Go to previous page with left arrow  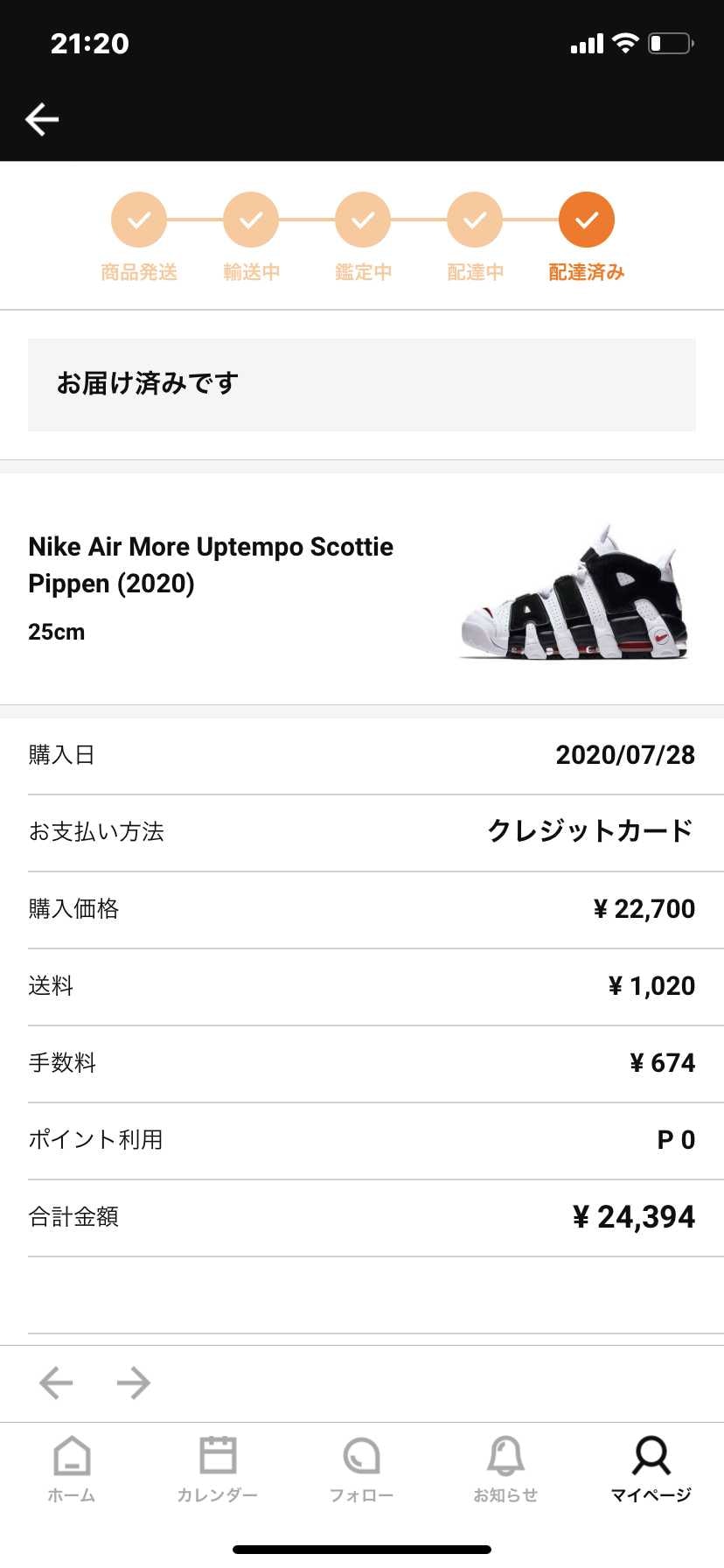point(56,1382)
